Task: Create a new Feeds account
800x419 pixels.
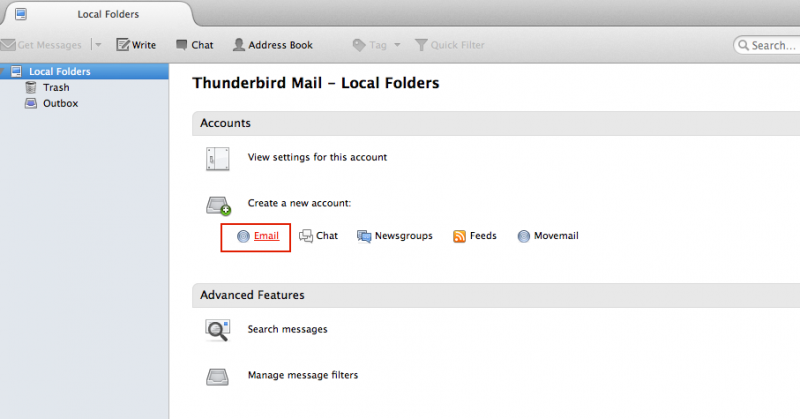Action: click(483, 236)
